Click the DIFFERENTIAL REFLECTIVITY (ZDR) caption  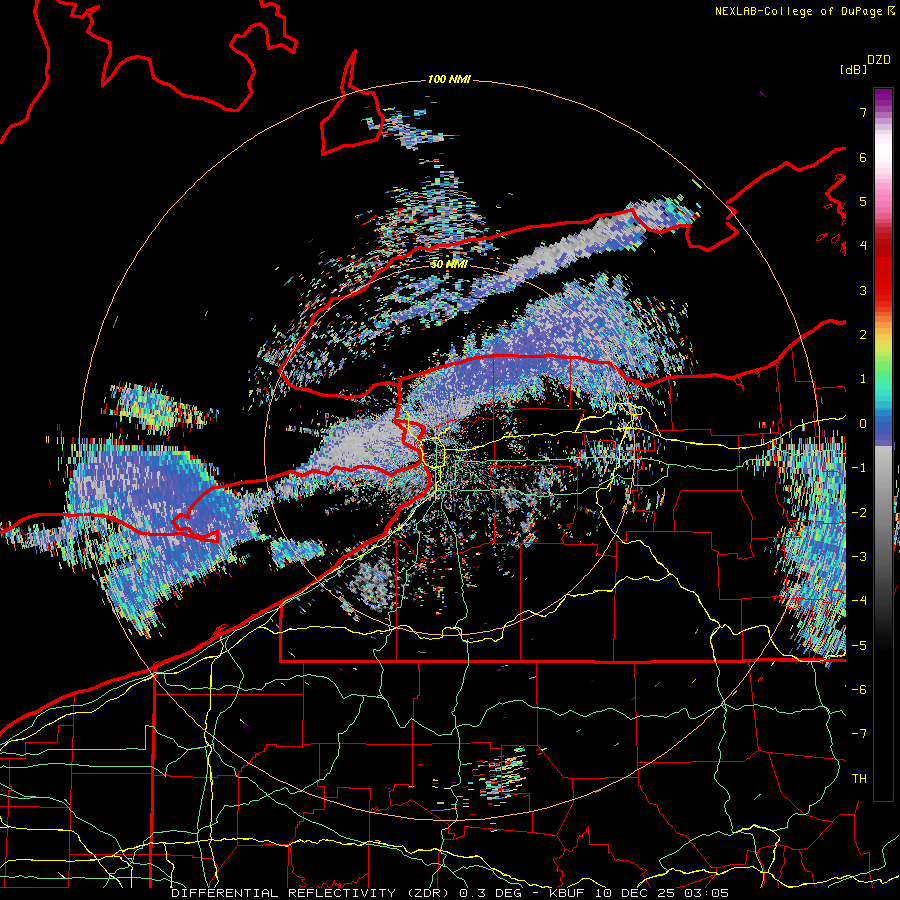point(312,893)
